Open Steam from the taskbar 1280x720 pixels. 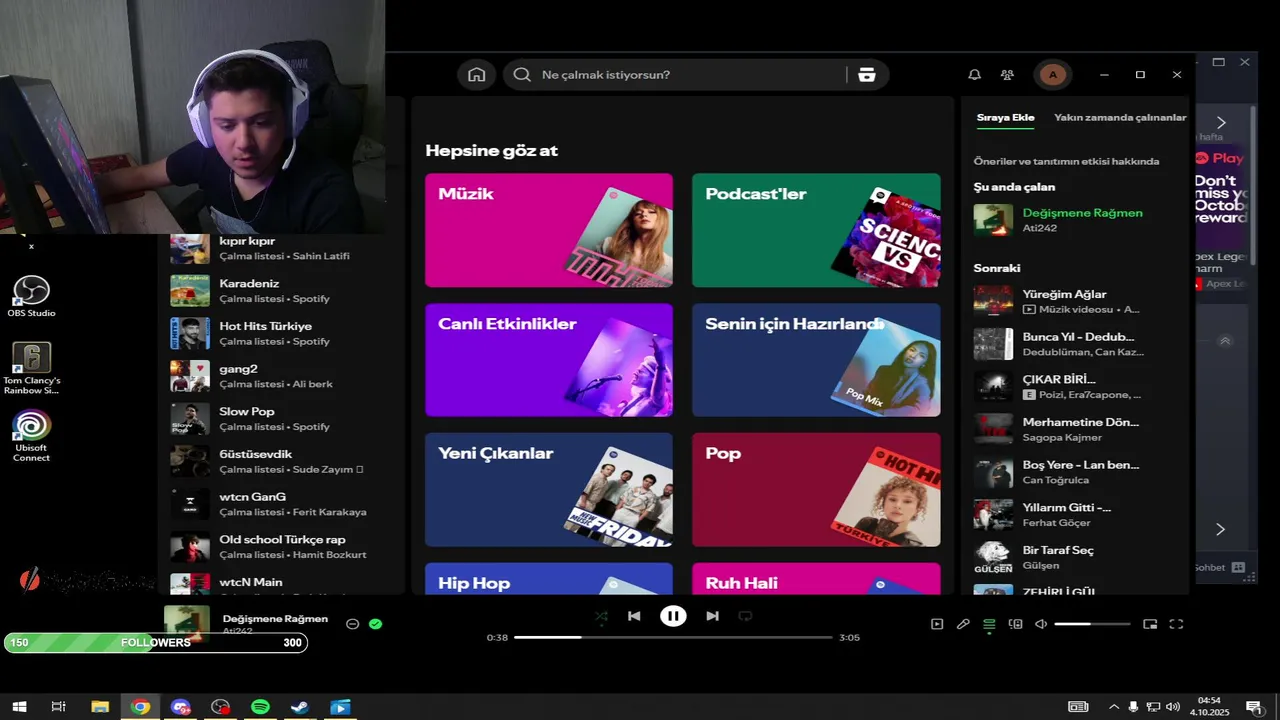299,707
